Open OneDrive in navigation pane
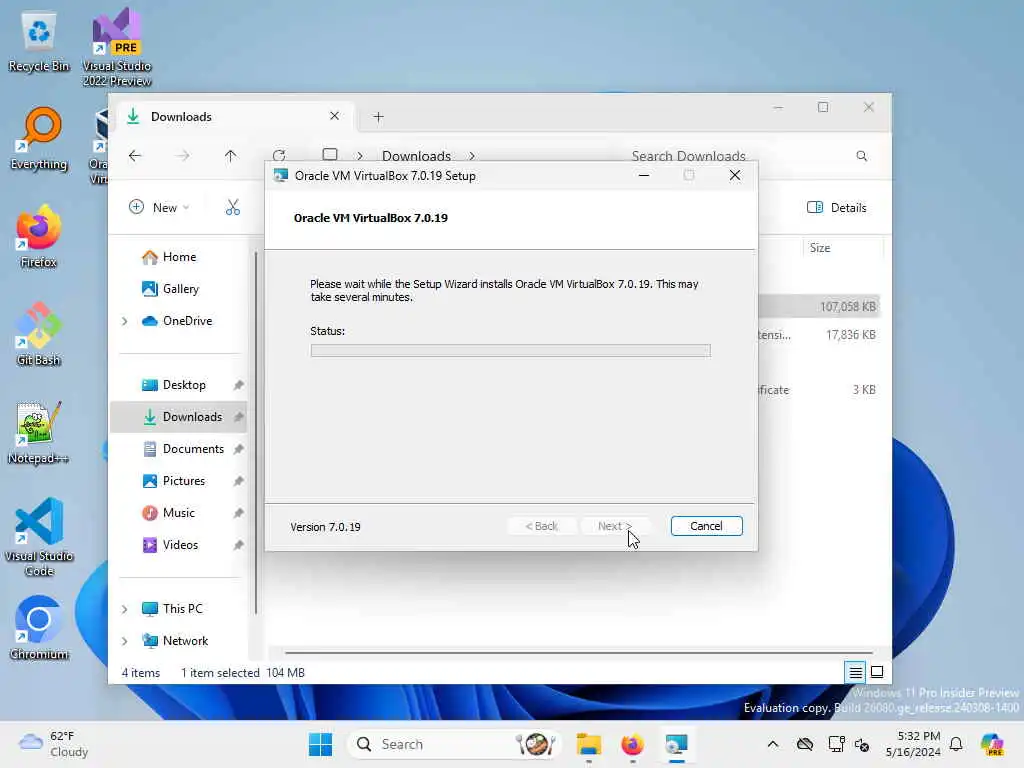1024x768 pixels. tap(187, 321)
